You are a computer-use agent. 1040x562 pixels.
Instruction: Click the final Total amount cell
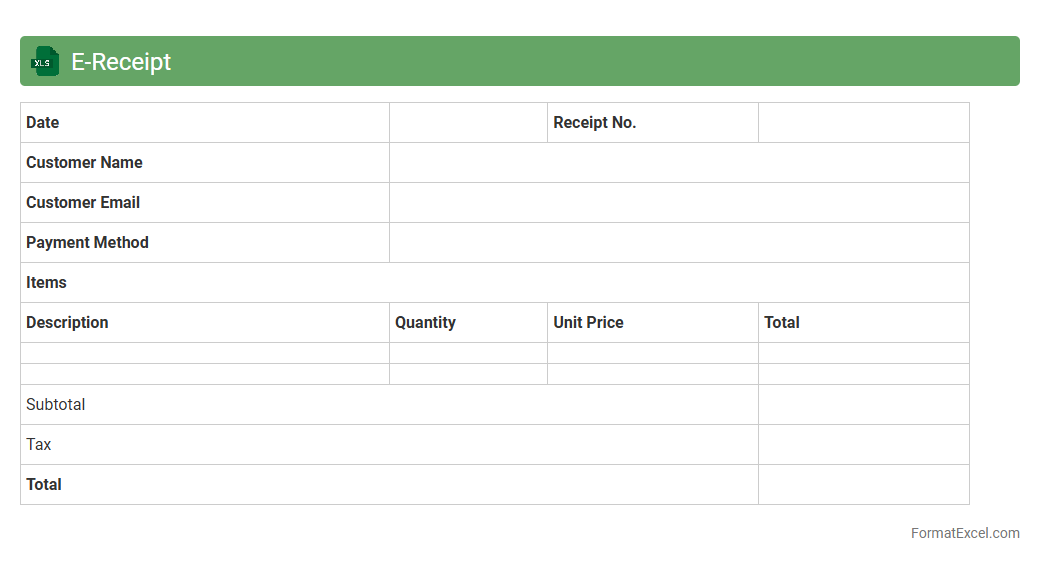click(x=863, y=485)
